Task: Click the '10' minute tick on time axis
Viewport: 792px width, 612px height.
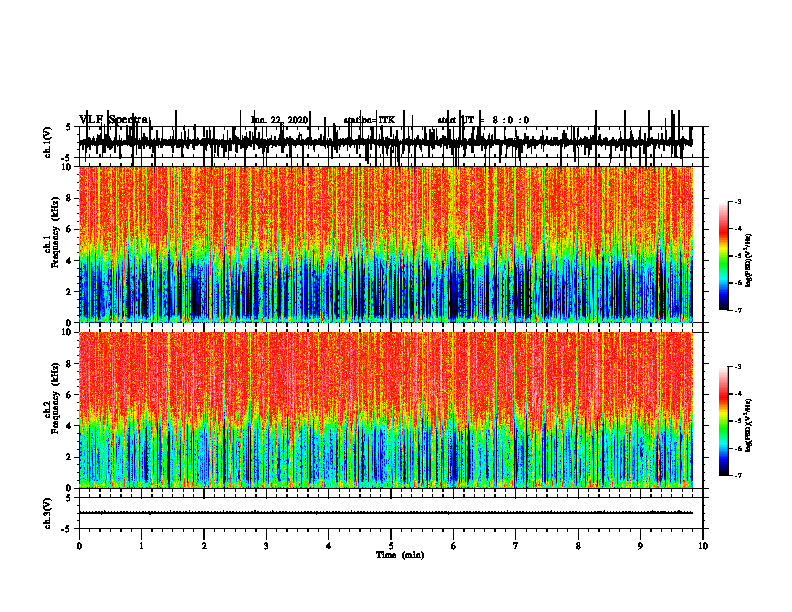Action: [x=703, y=546]
